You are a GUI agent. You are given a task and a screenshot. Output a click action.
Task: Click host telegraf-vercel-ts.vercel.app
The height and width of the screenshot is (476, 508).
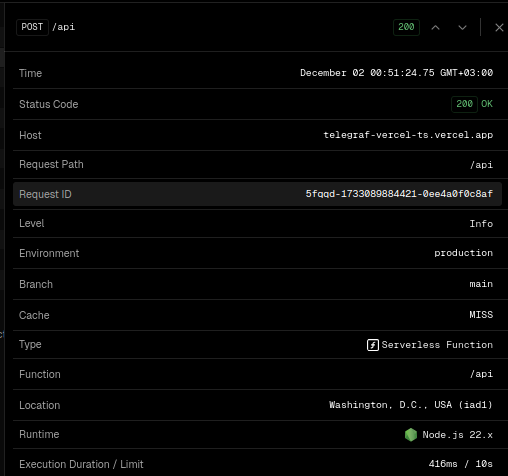click(408, 135)
